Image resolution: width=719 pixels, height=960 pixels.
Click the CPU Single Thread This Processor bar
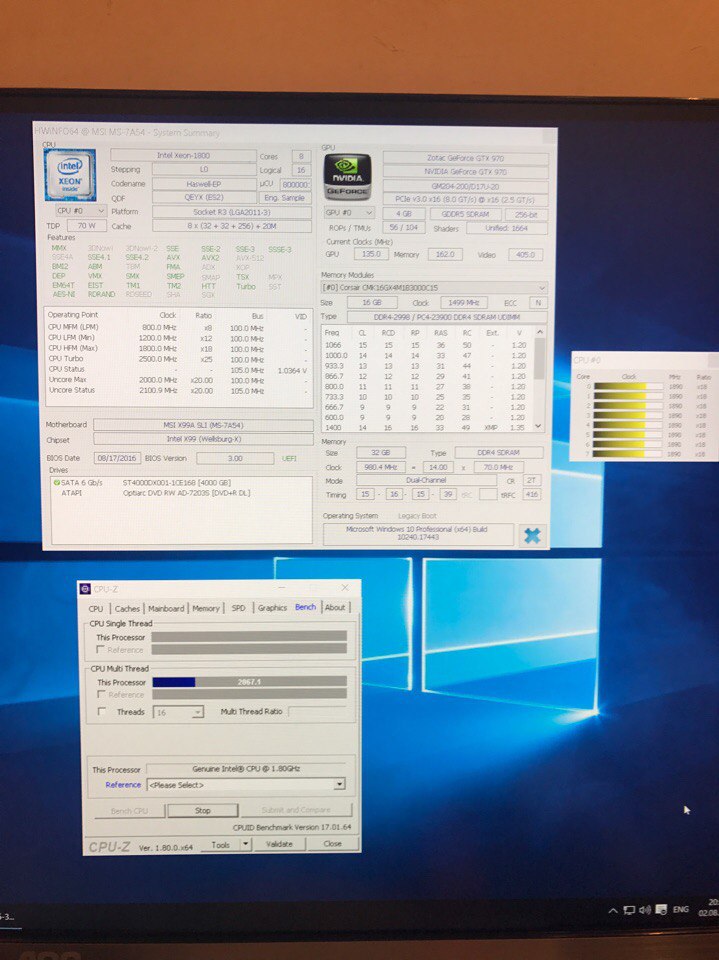coord(249,637)
